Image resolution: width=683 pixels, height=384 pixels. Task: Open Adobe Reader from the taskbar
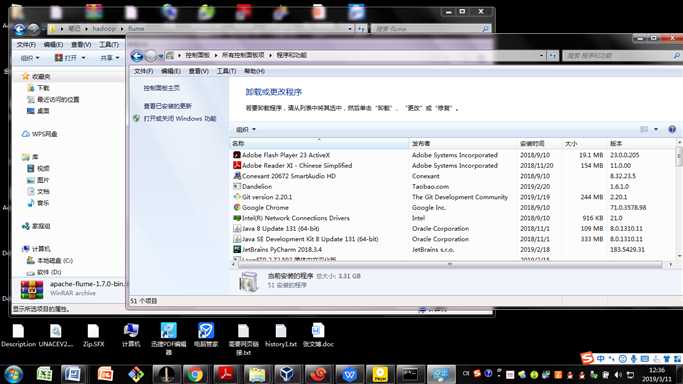[226, 374]
